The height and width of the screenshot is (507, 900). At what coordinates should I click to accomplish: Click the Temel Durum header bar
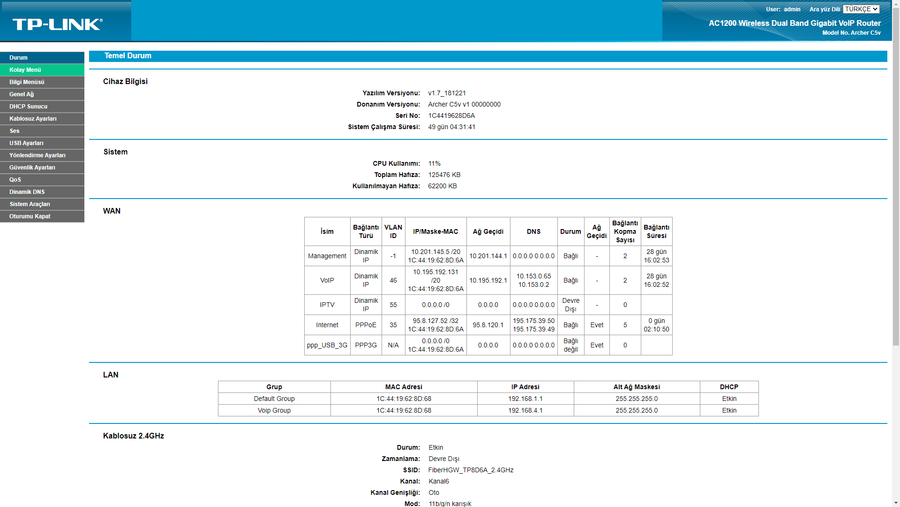[x=488, y=56]
